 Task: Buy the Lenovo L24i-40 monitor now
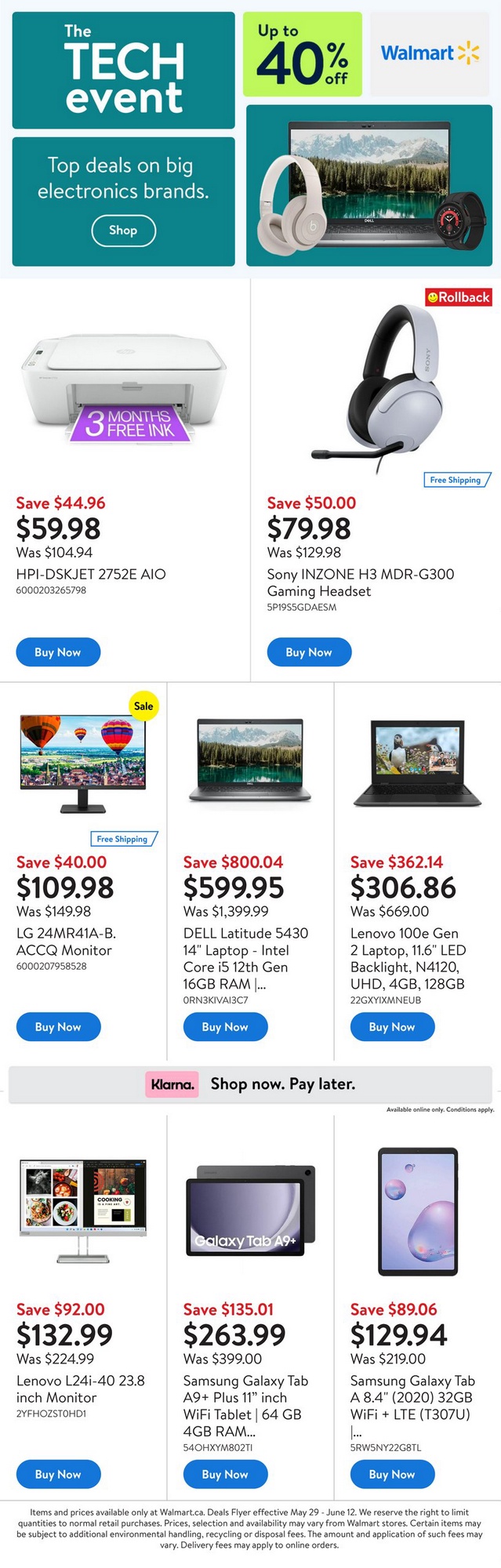point(58,1475)
